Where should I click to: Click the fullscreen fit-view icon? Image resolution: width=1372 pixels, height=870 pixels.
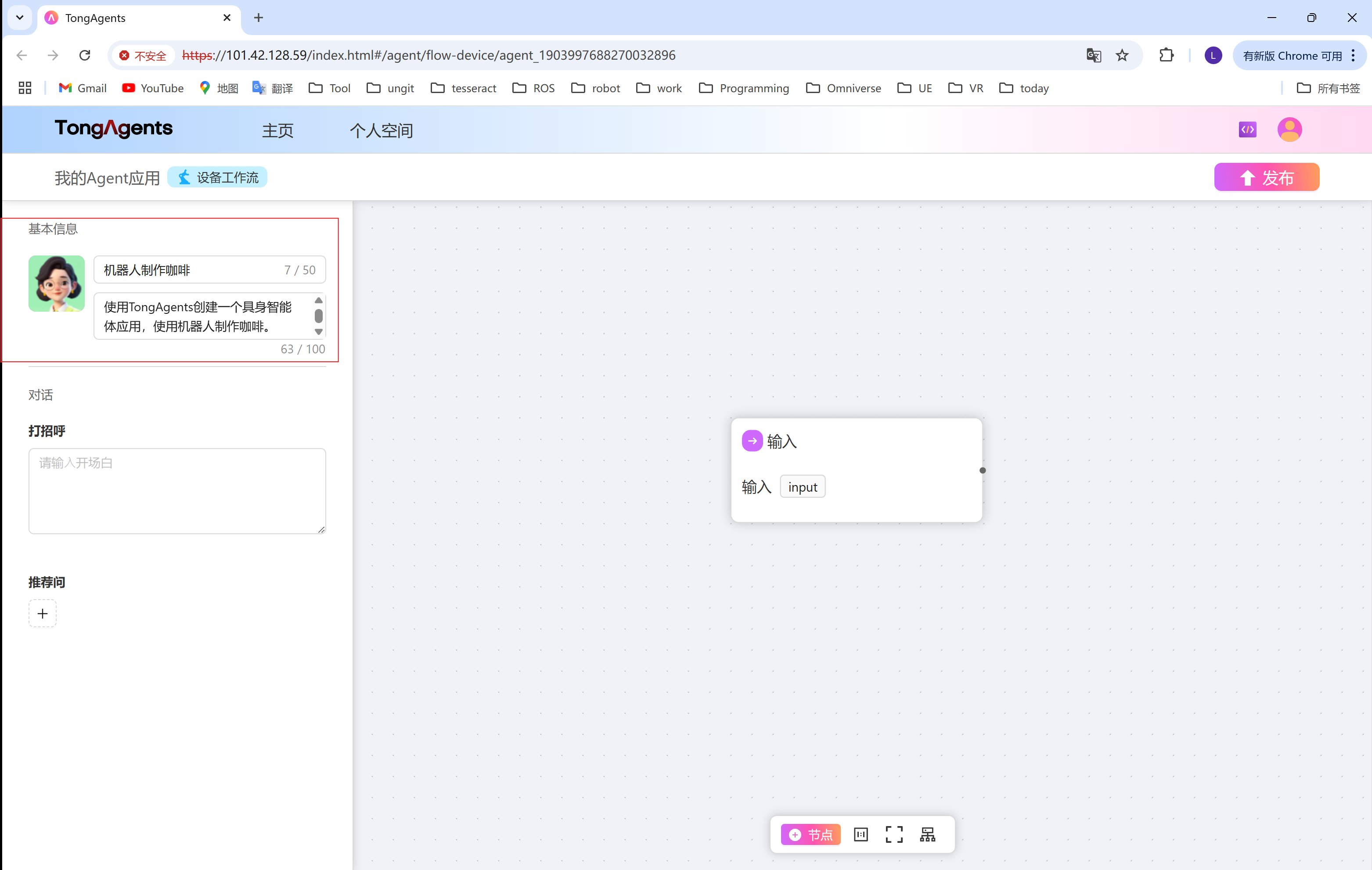coord(893,834)
